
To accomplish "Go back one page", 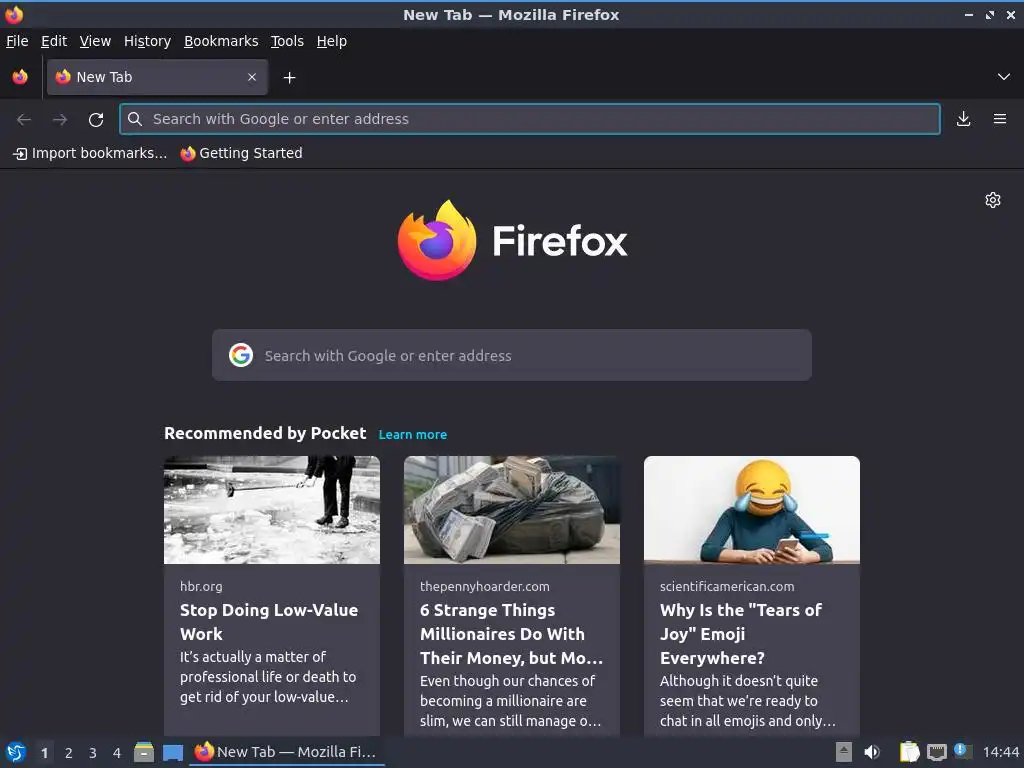I will 24,119.
